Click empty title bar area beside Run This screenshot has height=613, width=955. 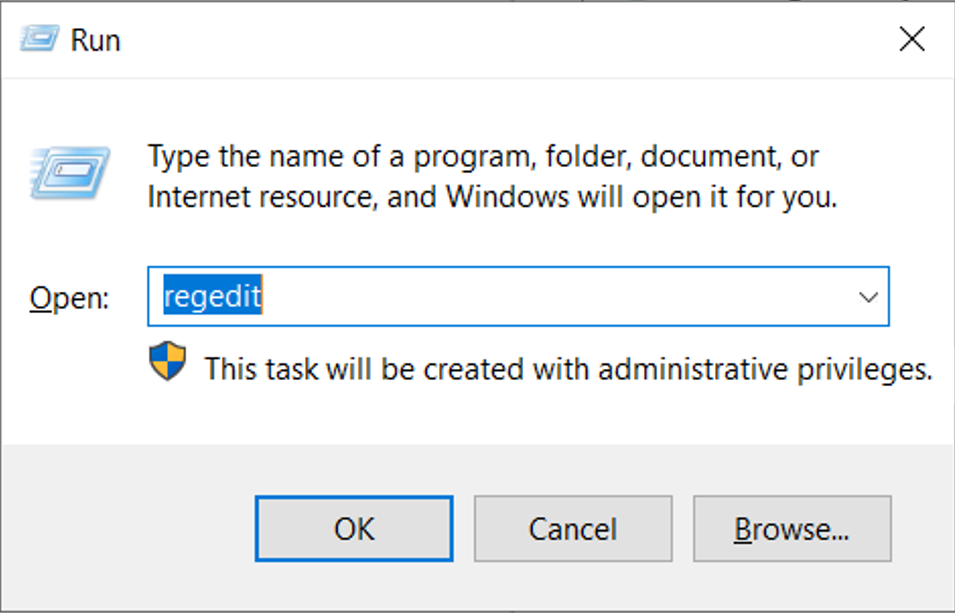pyautogui.click(x=500, y=40)
